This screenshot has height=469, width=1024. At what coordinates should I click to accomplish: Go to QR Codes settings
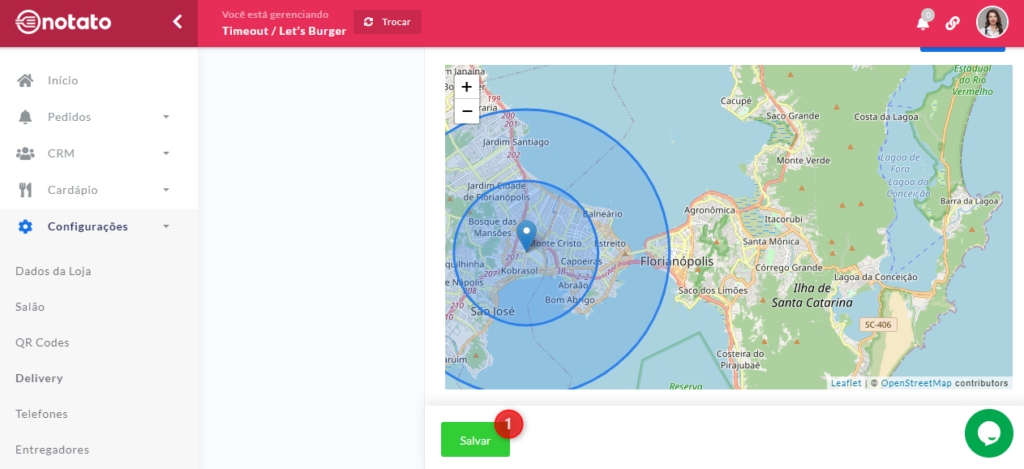[42, 342]
